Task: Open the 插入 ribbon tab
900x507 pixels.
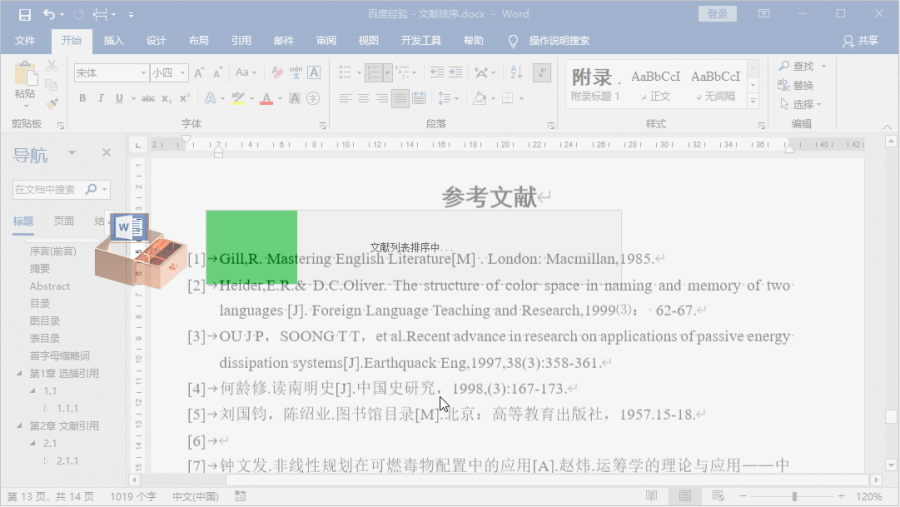Action: (114, 41)
